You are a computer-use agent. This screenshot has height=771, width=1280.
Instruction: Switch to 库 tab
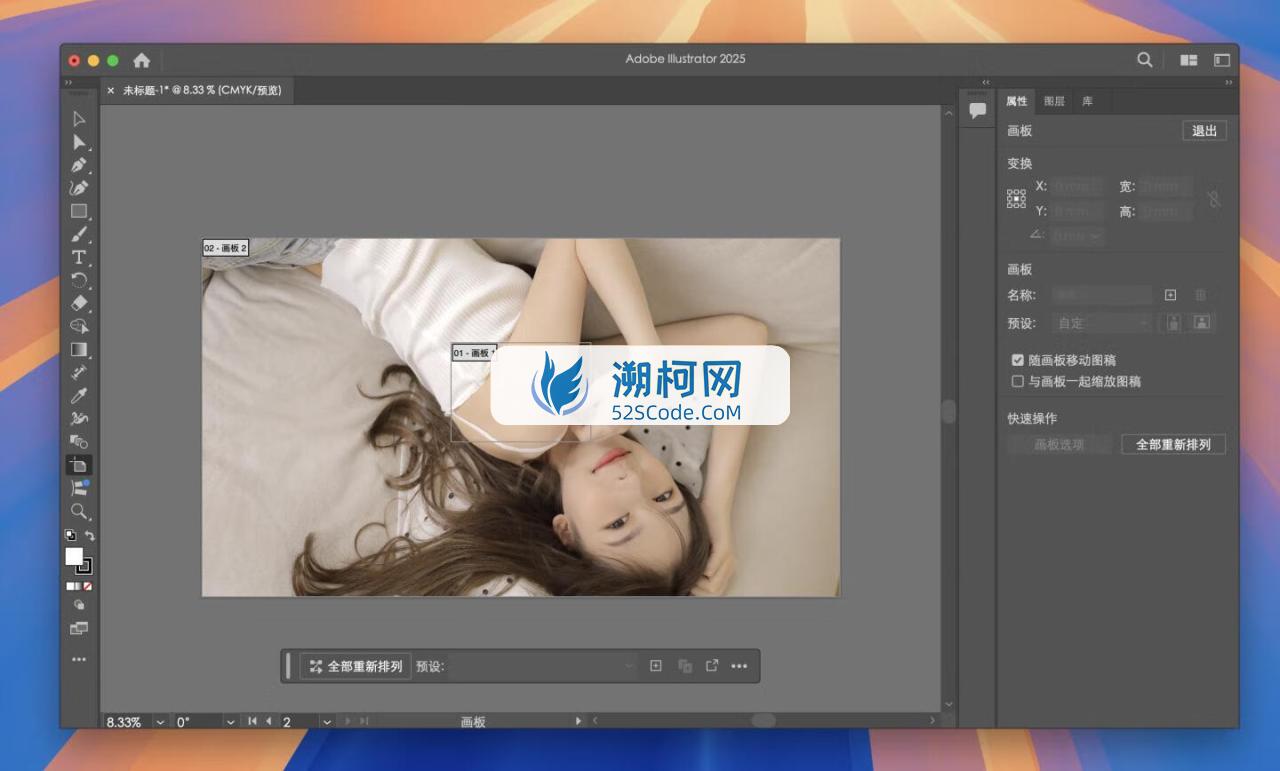(1087, 101)
